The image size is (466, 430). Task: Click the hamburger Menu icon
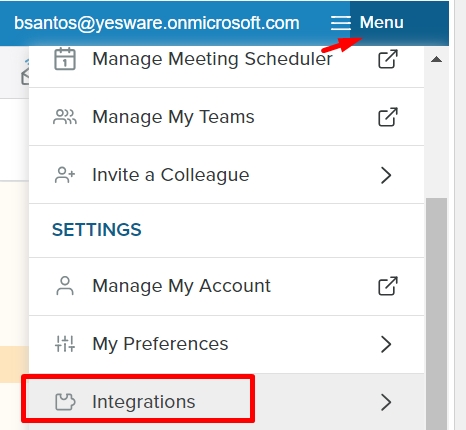(x=341, y=23)
